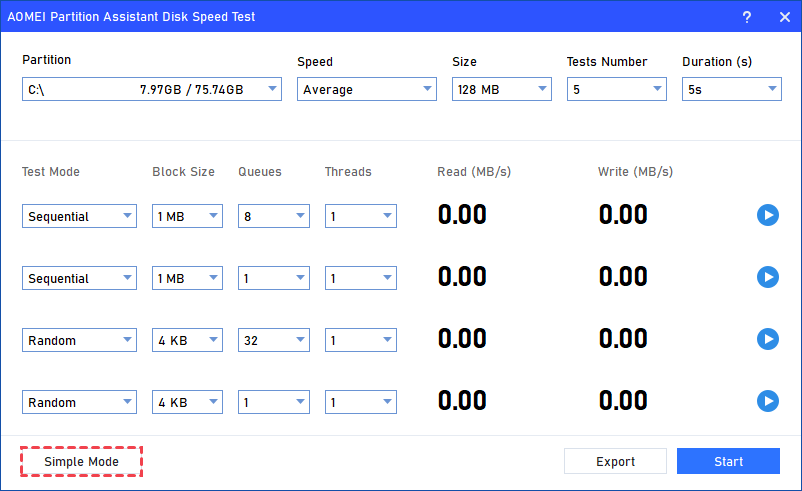Start the Random 32-queue test play icon
This screenshot has width=802, height=491.
[x=767, y=339]
